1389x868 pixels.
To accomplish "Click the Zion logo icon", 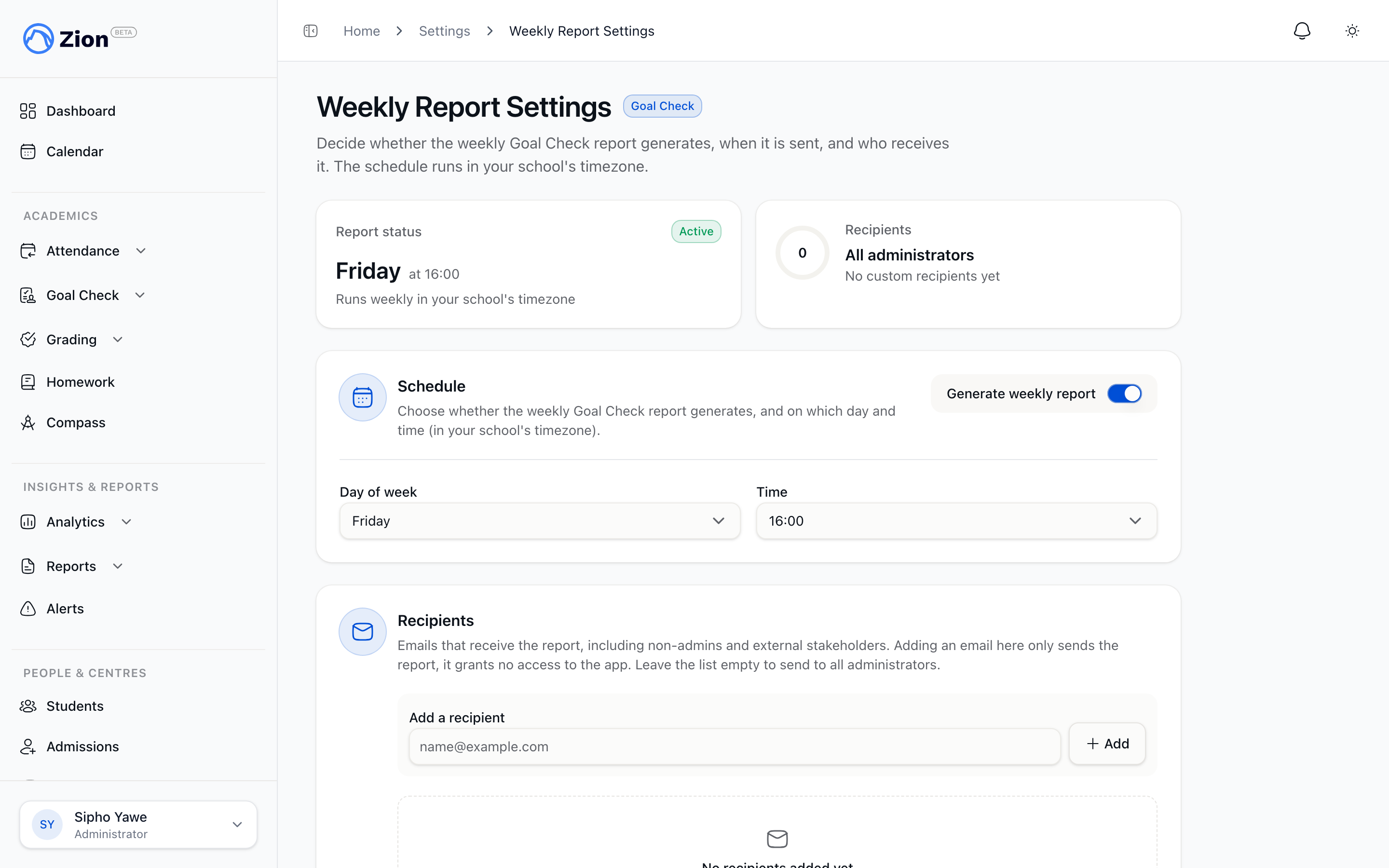I will coord(38,39).
